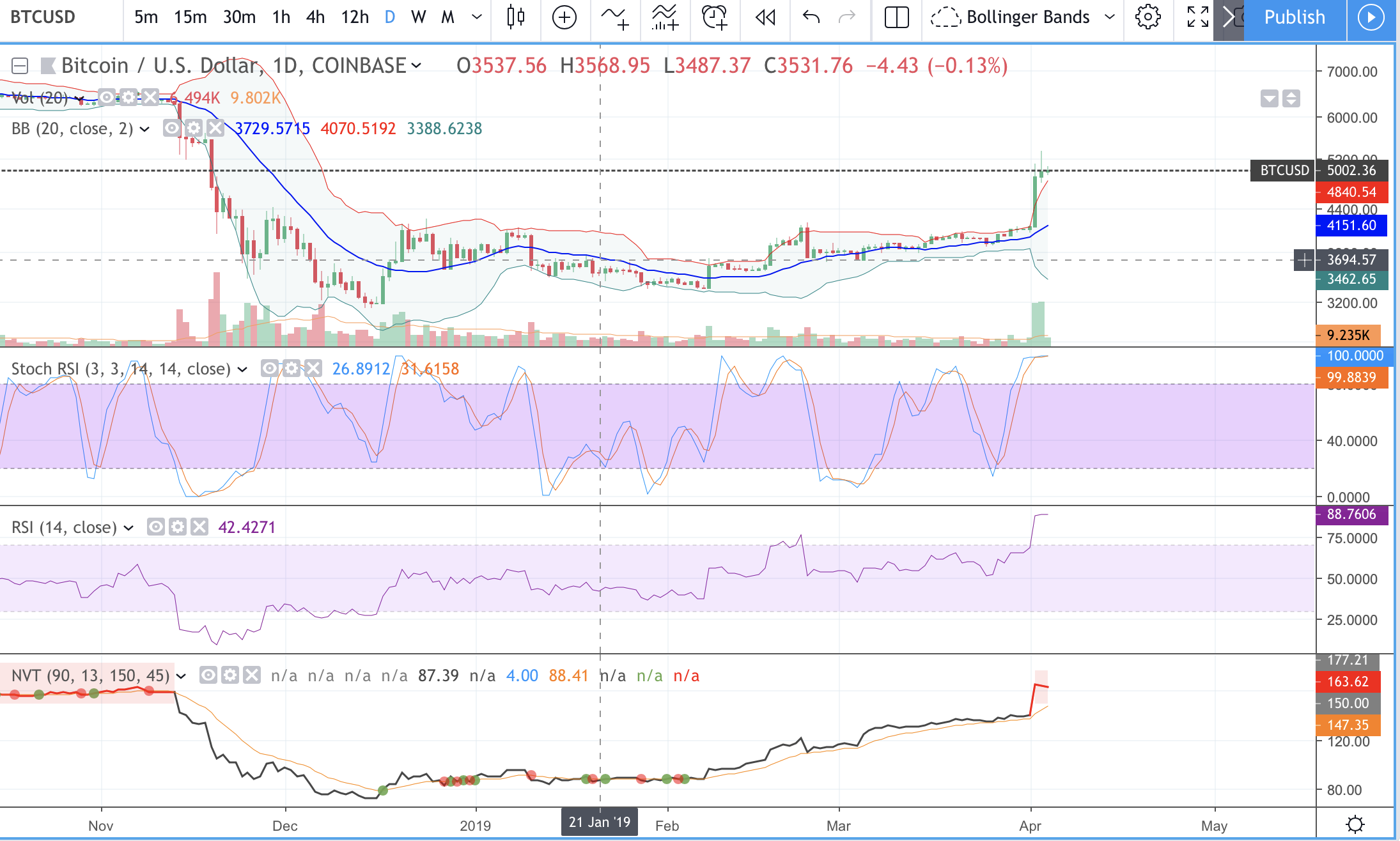Screen dimensions: 1400x841
Task: Click the Publish button
Action: [1294, 17]
